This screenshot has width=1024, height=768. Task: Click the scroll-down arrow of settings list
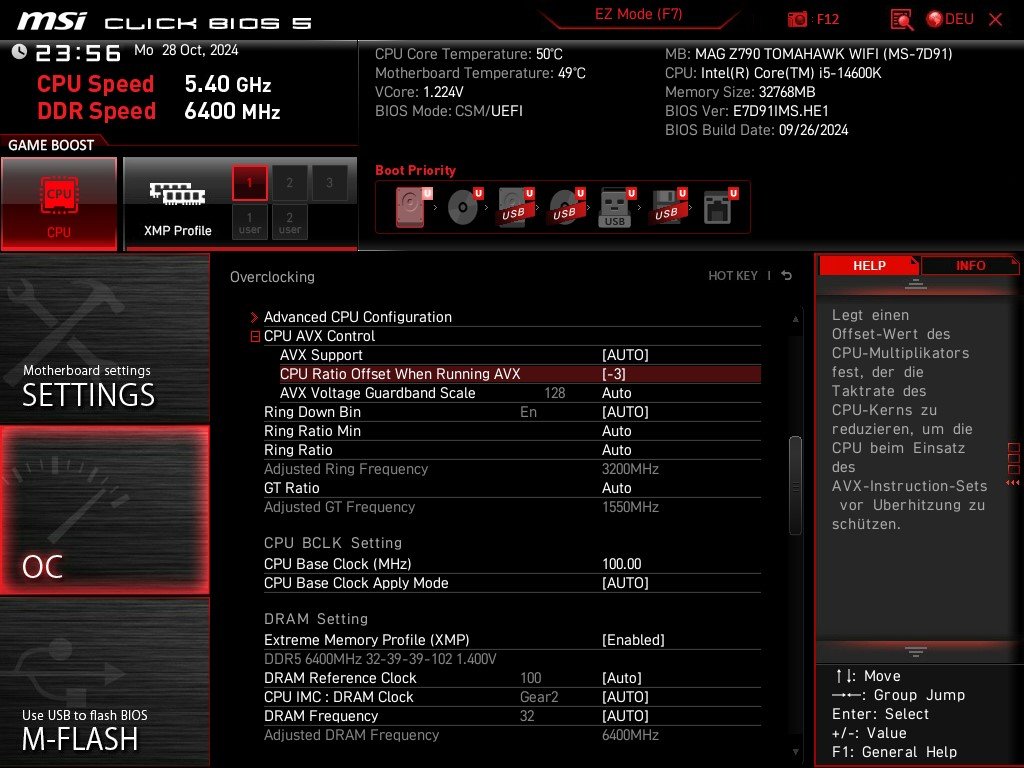tap(795, 752)
